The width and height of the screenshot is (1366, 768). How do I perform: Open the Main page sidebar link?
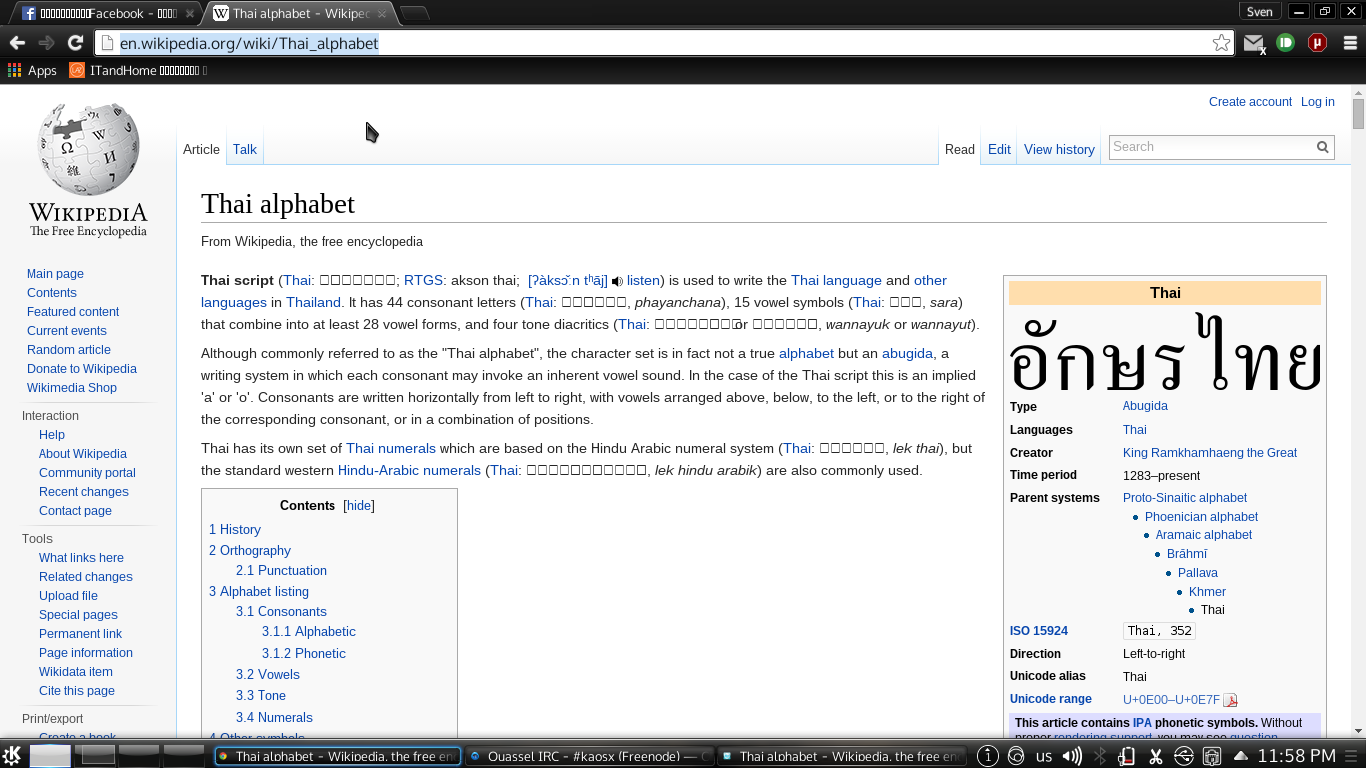pos(55,274)
